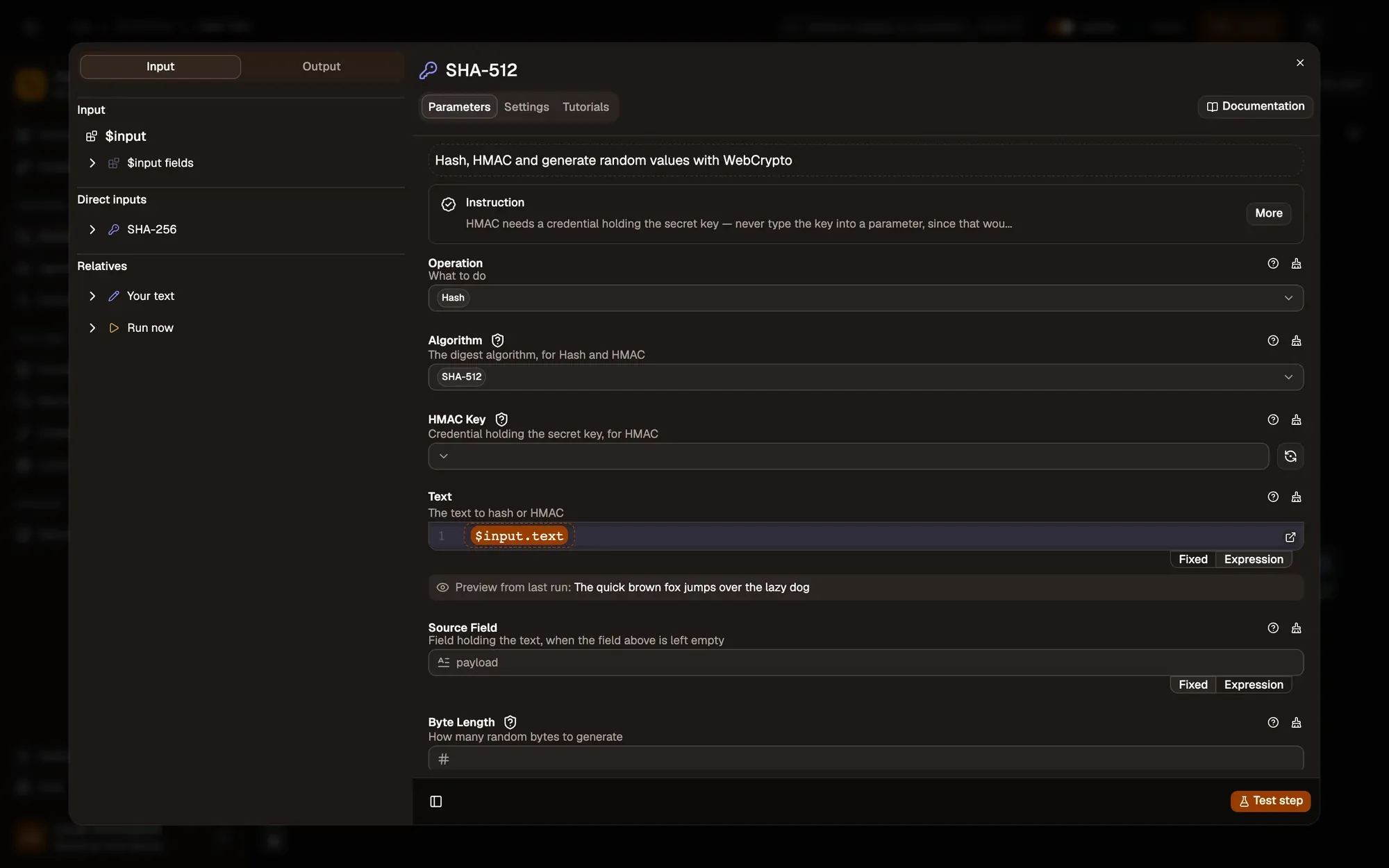Switch to the Settings tab
This screenshot has height=868, width=1389.
(x=526, y=107)
